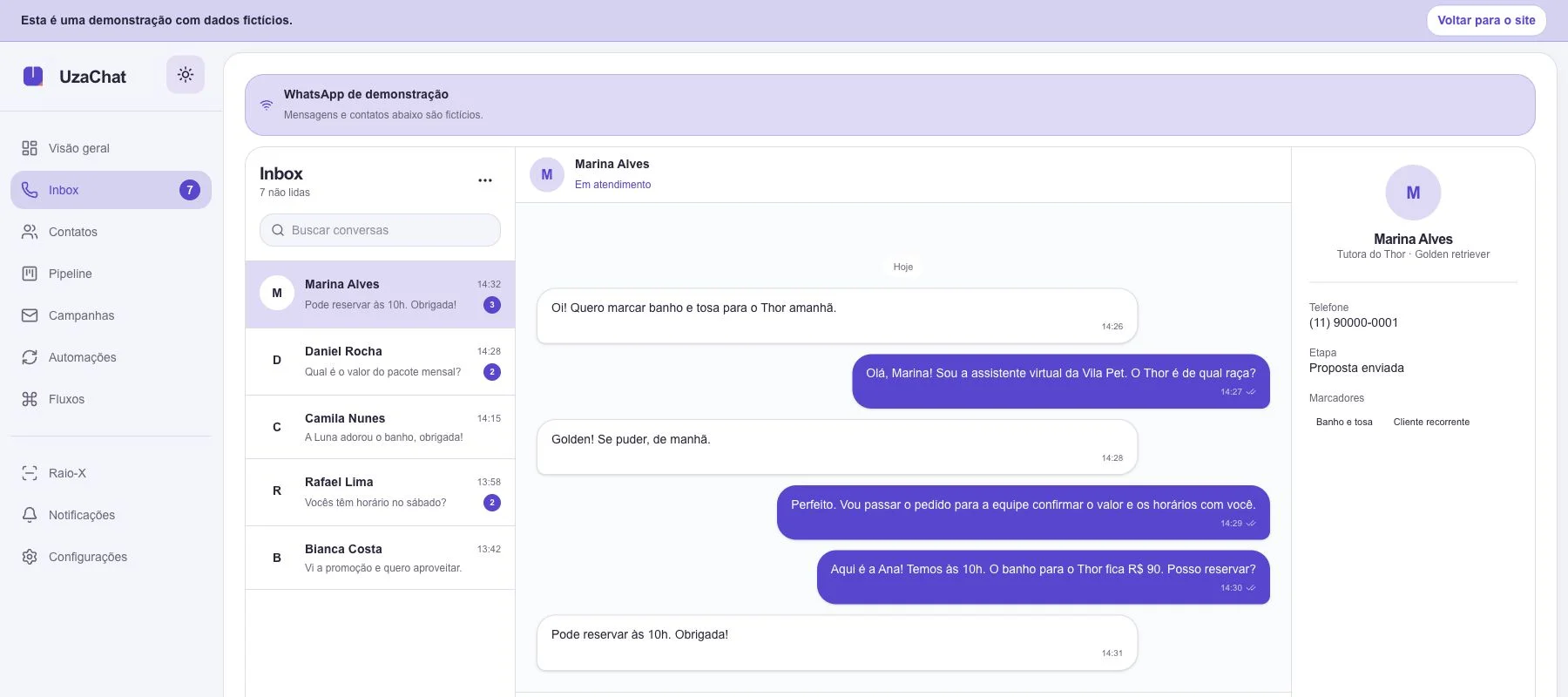1568x697 pixels.
Task: Open the Rafael Lima conversation
Action: tap(380, 492)
